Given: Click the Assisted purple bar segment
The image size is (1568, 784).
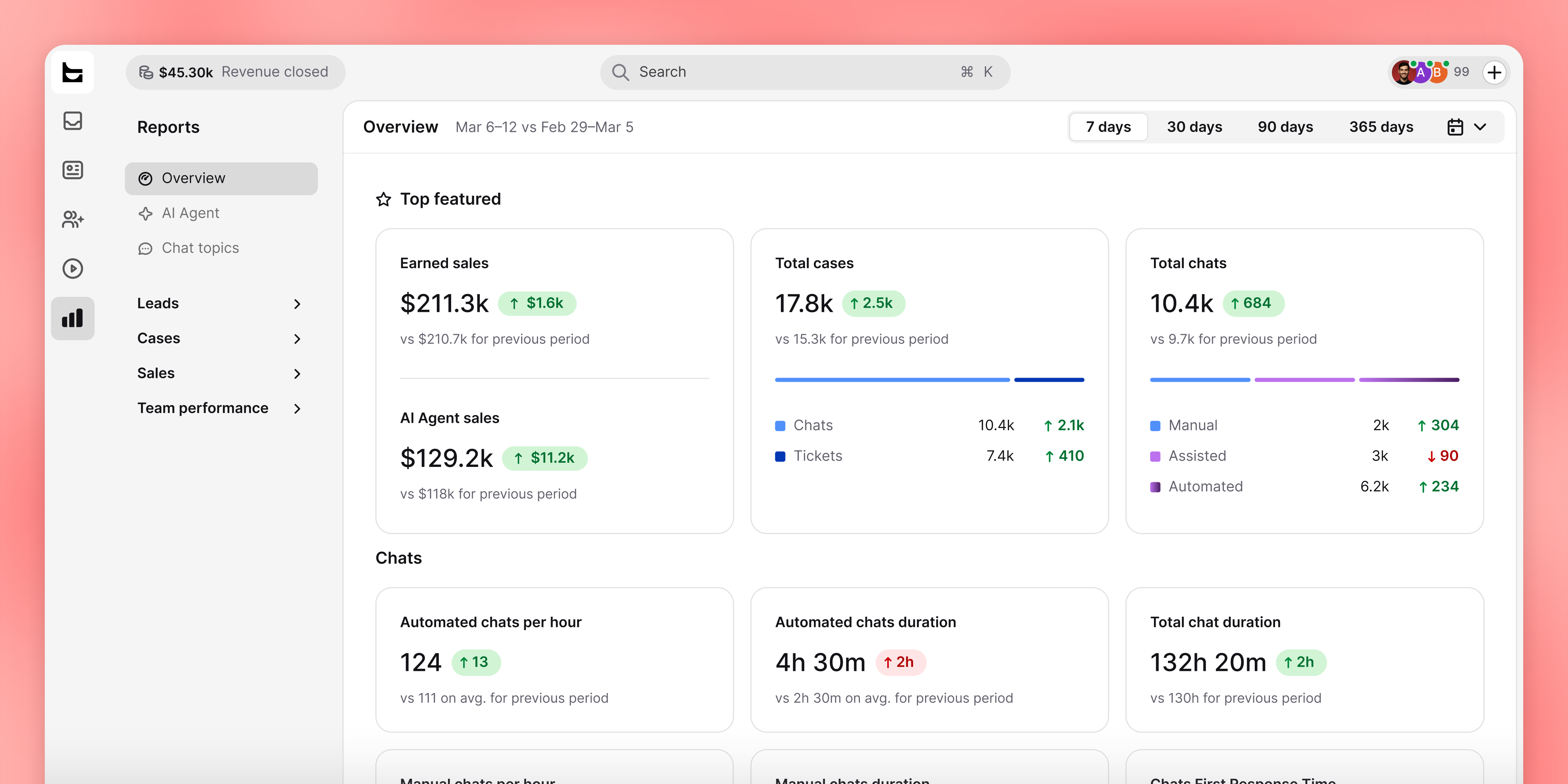Looking at the screenshot, I should click(1304, 380).
